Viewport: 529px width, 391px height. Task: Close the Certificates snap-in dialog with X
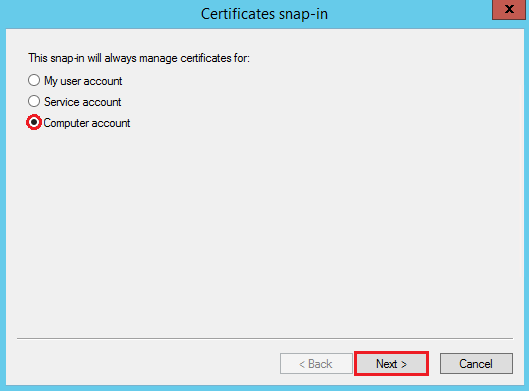coord(509,9)
